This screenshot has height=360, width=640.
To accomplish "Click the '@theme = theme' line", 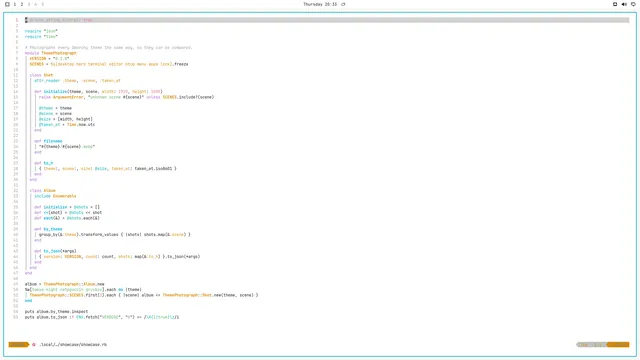I will click(x=55, y=108).
